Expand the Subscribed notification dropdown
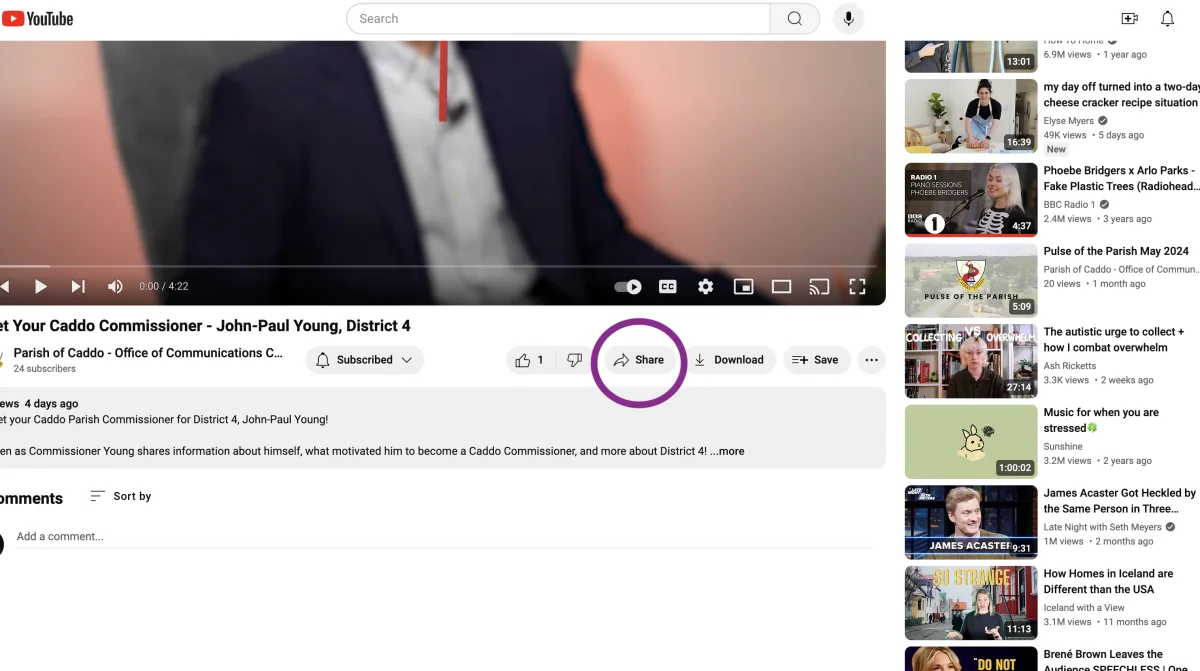 pos(364,360)
